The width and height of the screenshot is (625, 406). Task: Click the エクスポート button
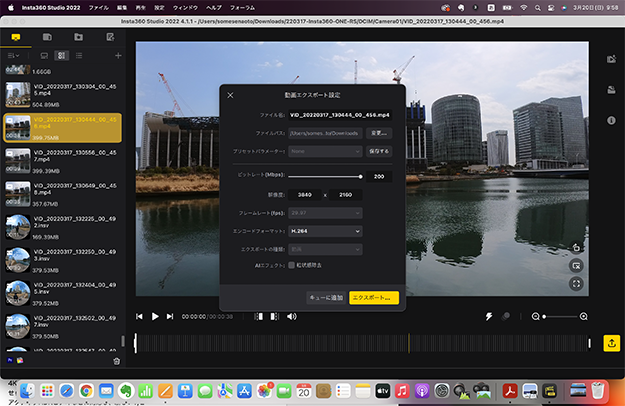click(x=374, y=298)
